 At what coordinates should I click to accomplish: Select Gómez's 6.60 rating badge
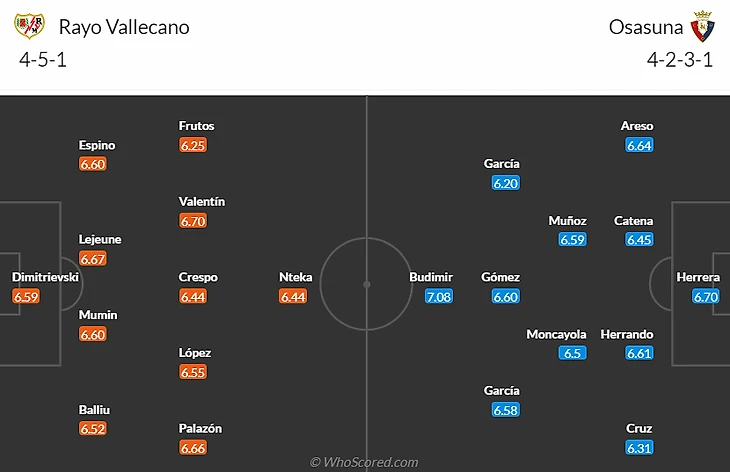506,297
